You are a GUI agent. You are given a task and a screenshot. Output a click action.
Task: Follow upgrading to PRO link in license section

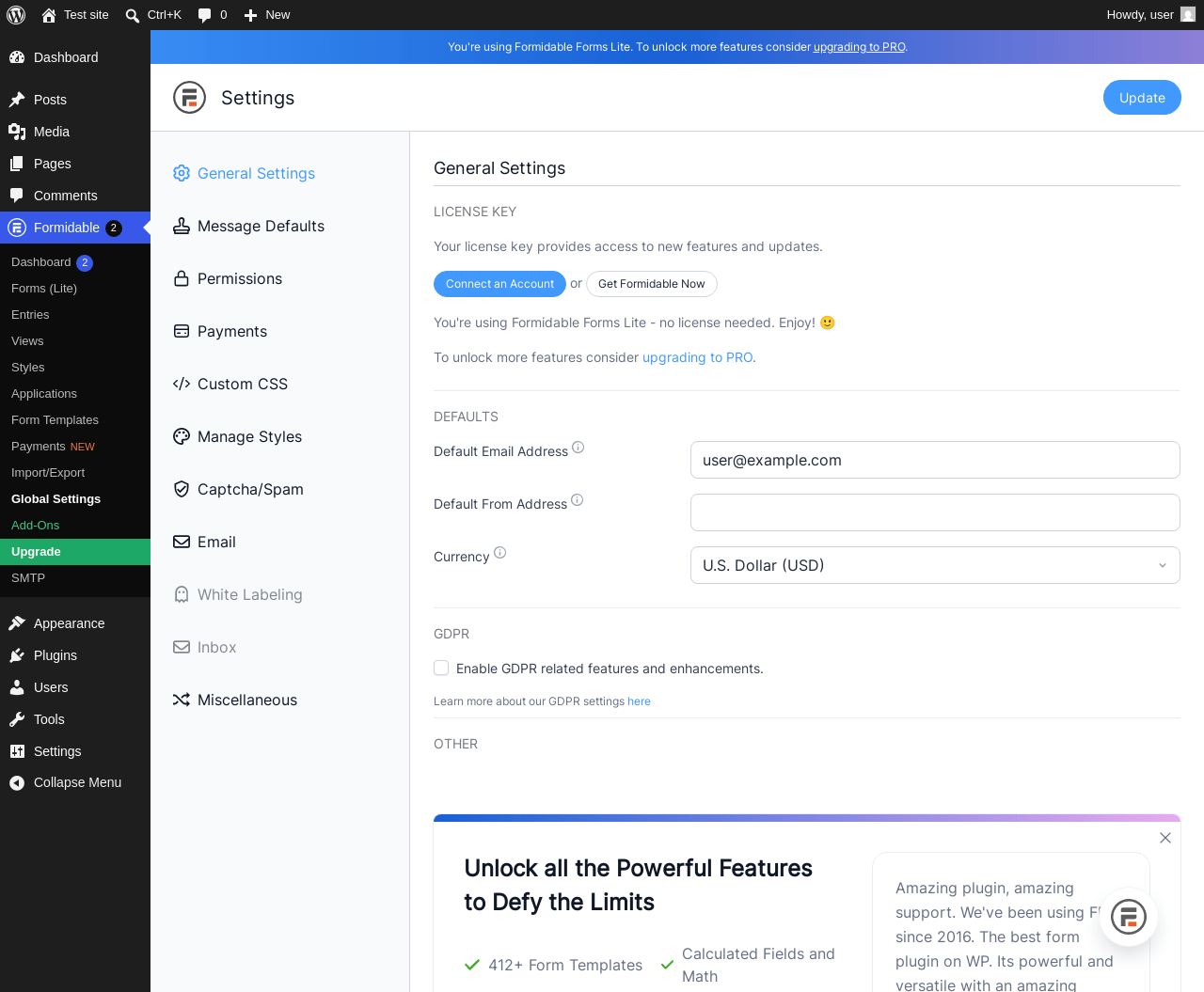[x=697, y=357]
